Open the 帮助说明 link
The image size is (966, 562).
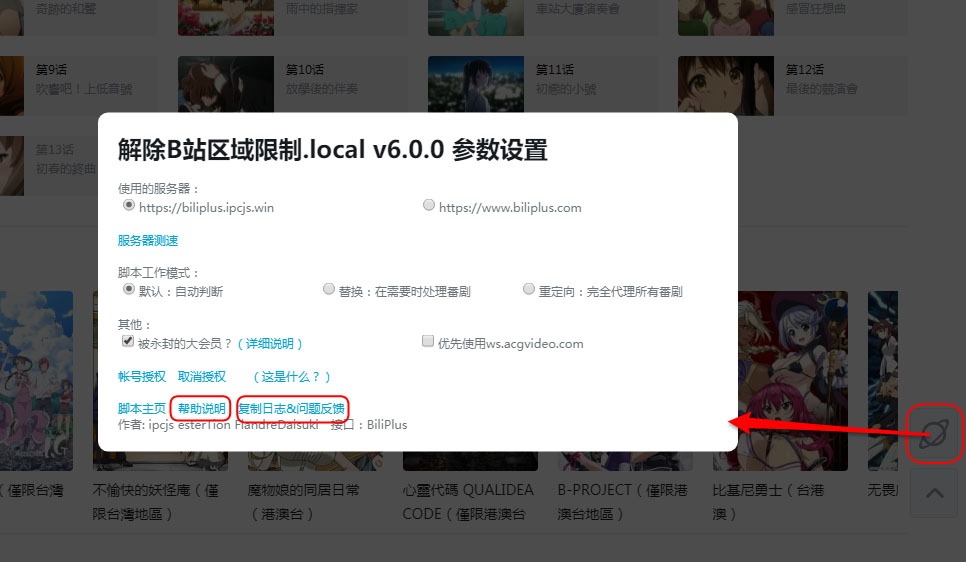click(x=201, y=408)
